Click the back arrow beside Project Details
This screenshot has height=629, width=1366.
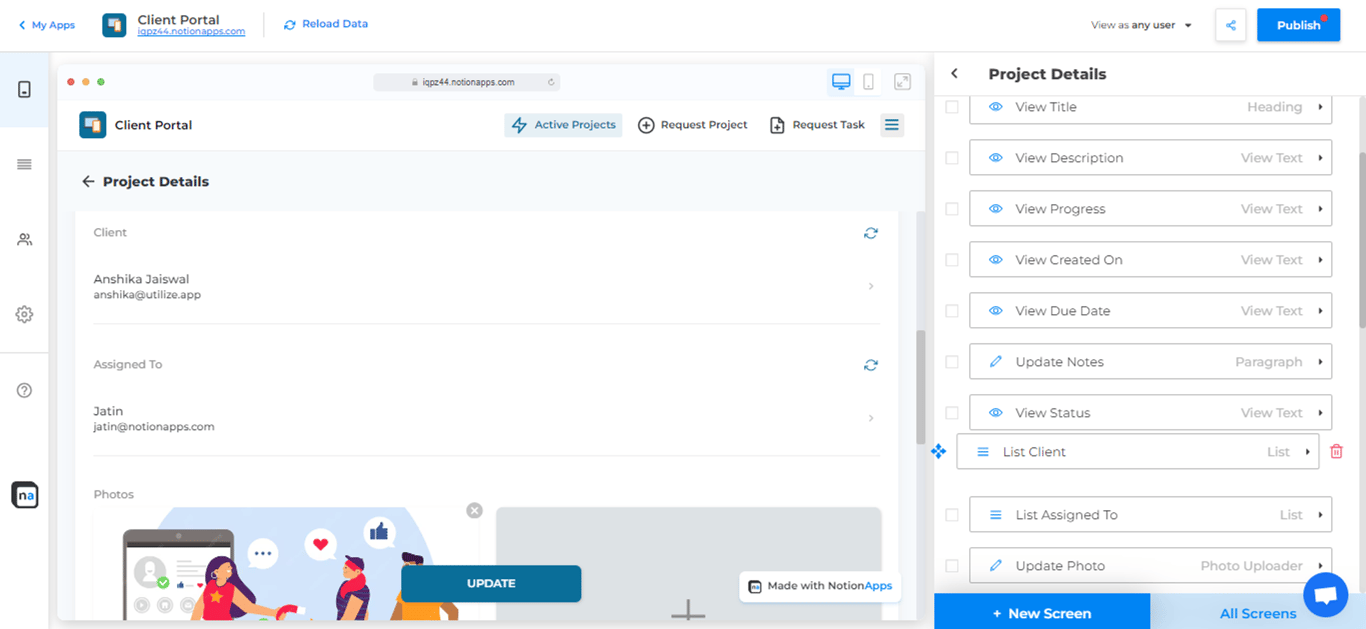88,181
